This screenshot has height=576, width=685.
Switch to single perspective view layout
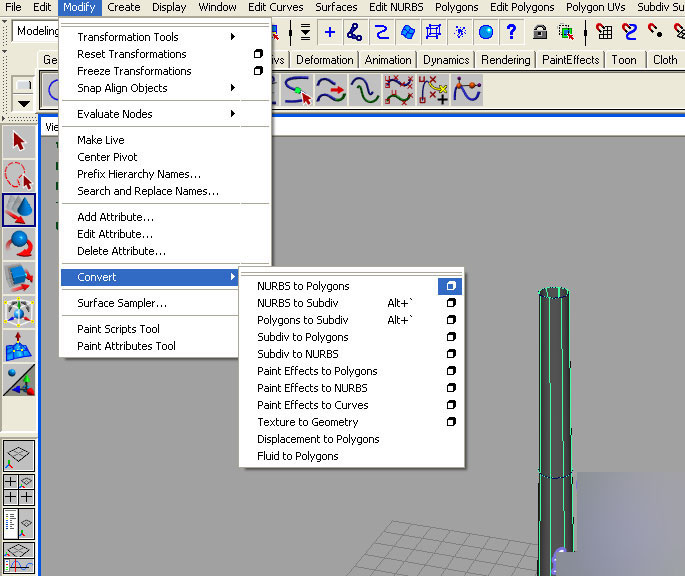click(19, 456)
